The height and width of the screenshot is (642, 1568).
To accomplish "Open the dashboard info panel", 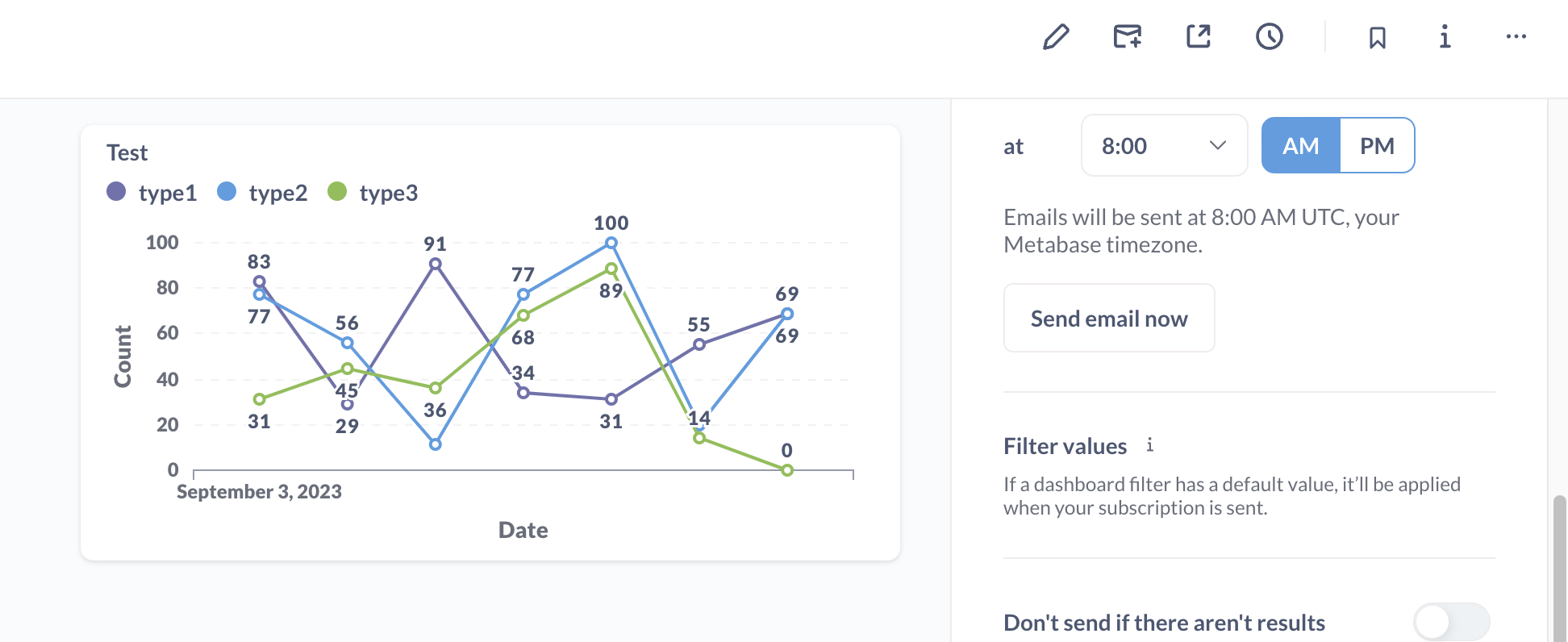I will (x=1445, y=36).
